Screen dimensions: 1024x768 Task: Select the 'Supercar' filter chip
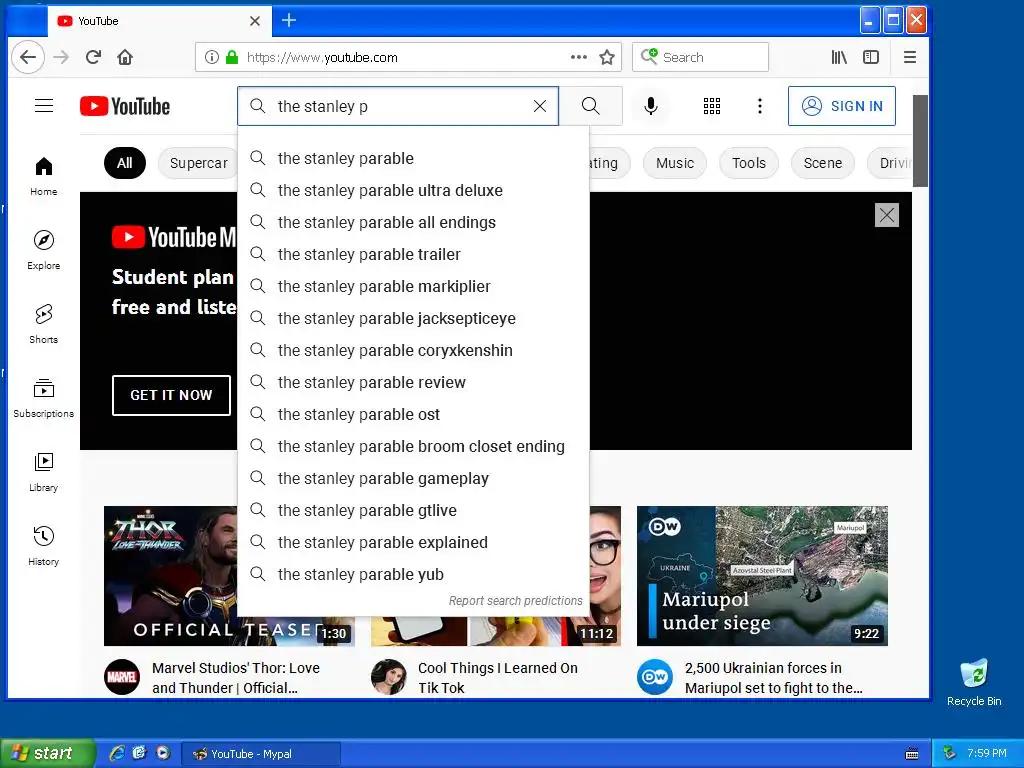(199, 163)
